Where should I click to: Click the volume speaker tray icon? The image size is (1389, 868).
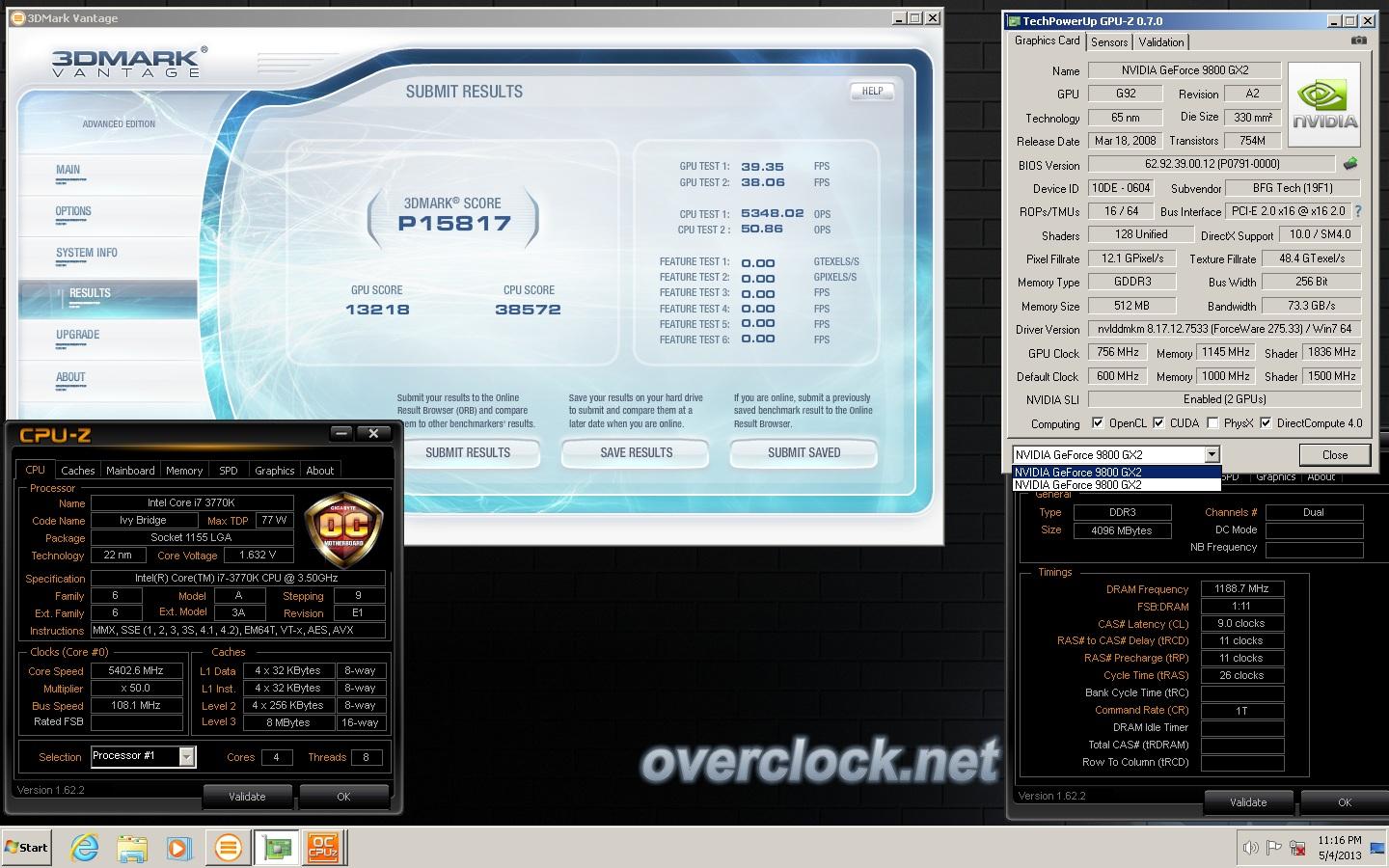pyautogui.click(x=1250, y=848)
